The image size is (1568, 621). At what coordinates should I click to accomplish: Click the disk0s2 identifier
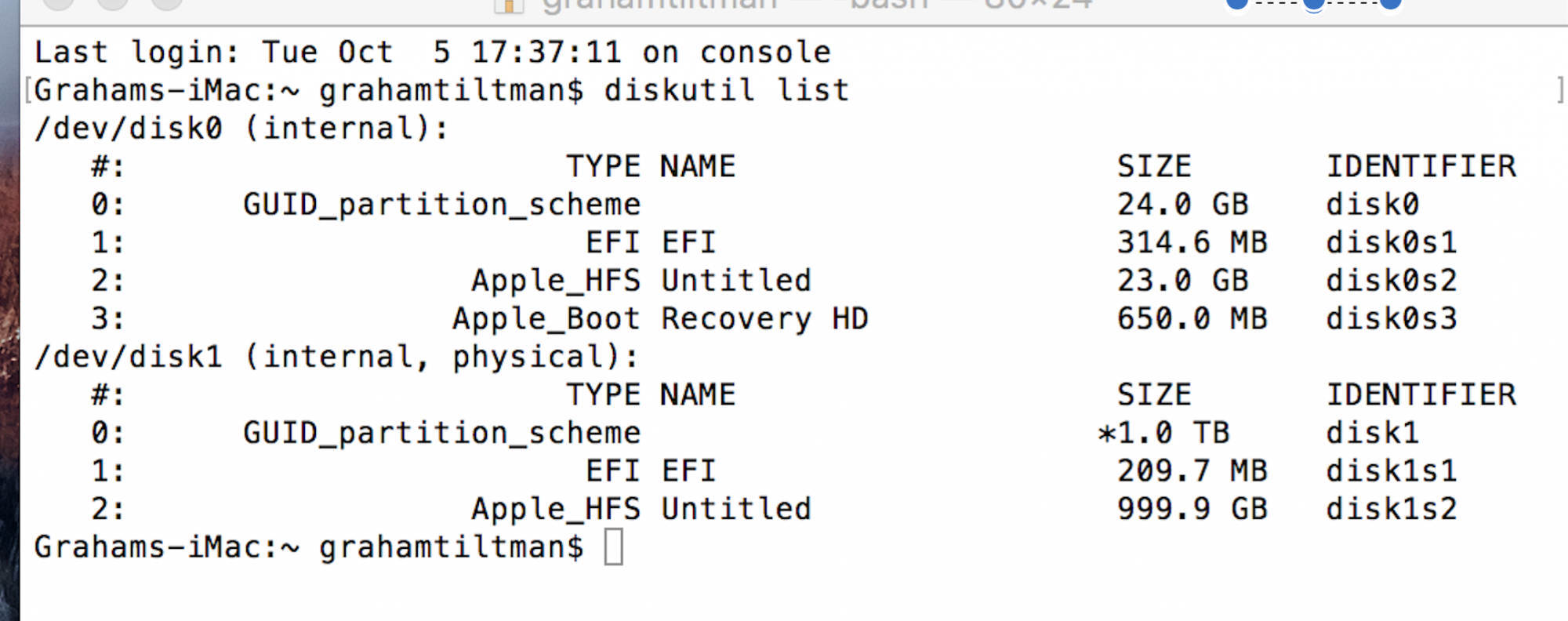(1391, 281)
